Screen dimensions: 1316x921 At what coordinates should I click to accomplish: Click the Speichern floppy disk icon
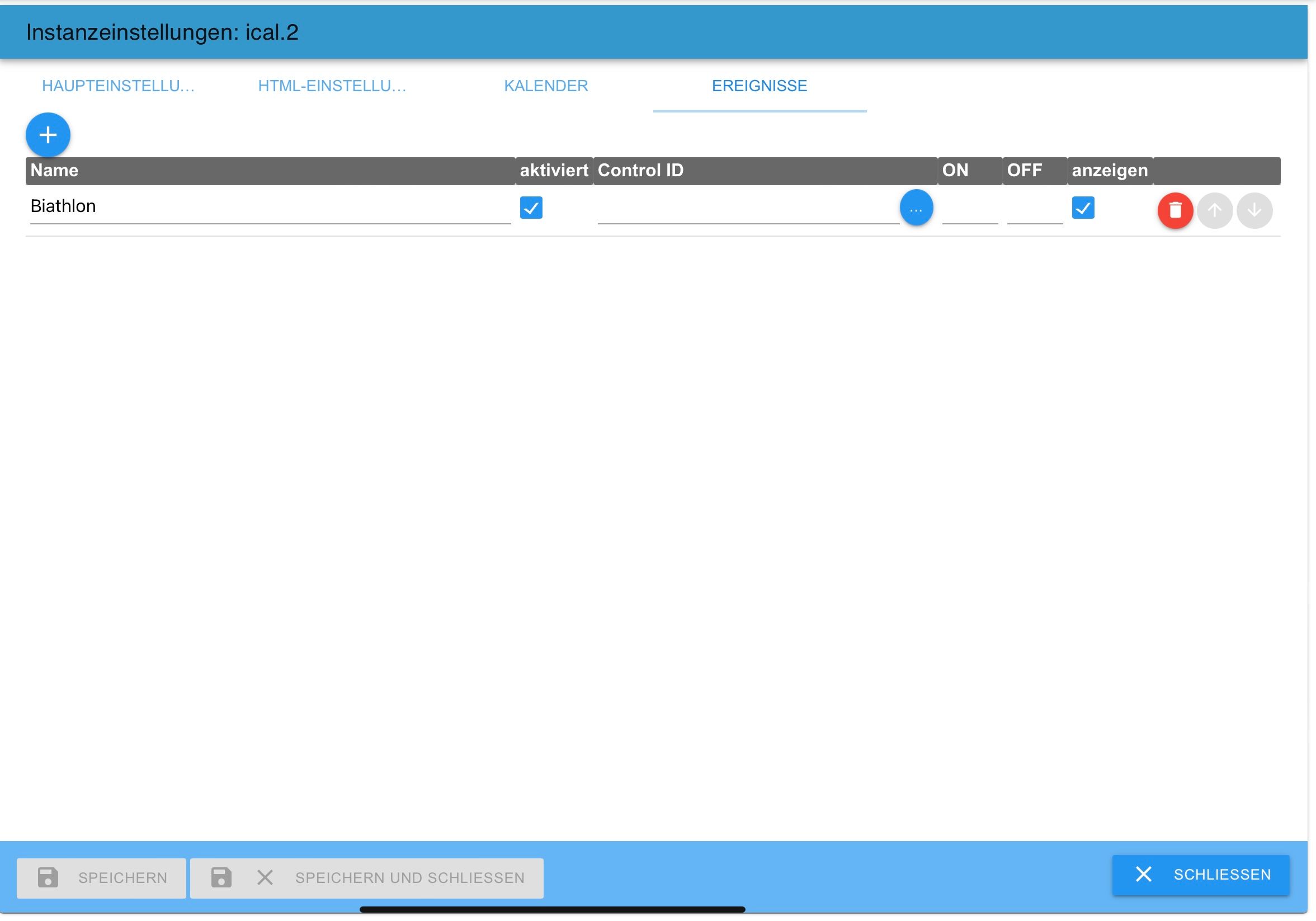point(48,877)
